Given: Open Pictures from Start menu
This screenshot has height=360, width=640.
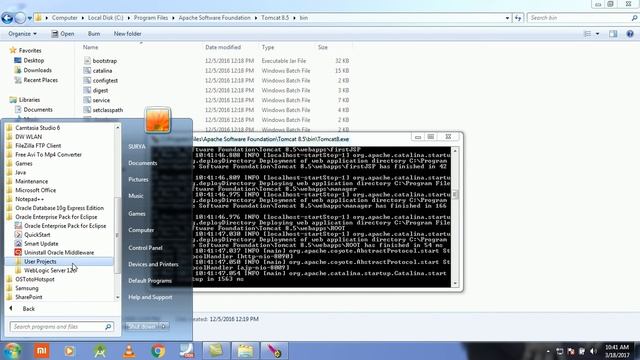Looking at the screenshot, I should coord(138,180).
